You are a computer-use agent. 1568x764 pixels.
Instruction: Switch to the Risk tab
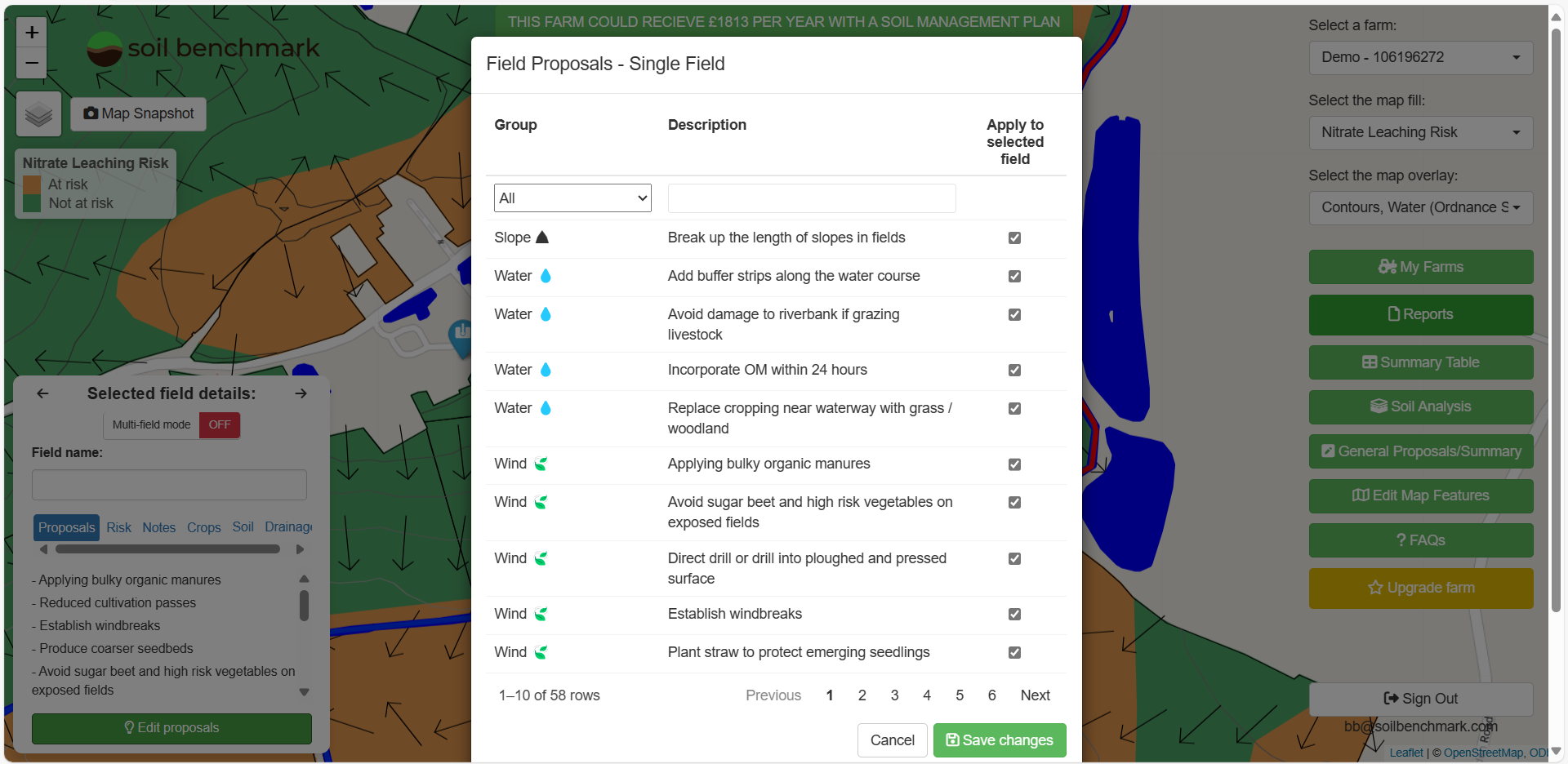[x=118, y=527]
